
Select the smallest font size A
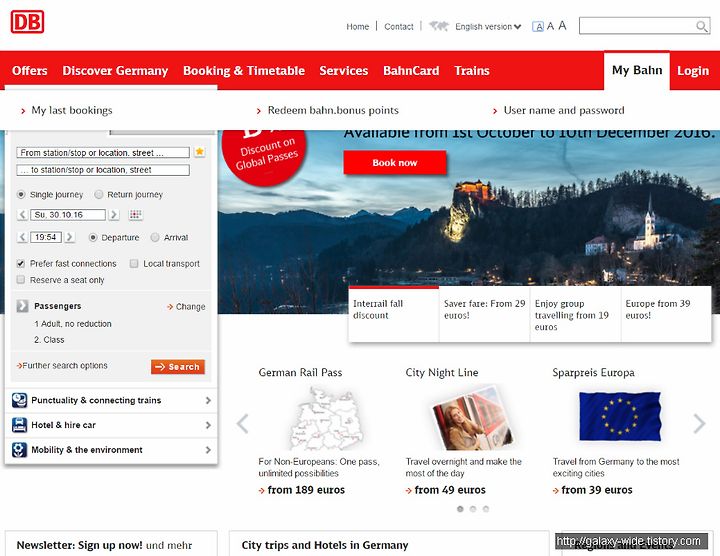click(538, 27)
